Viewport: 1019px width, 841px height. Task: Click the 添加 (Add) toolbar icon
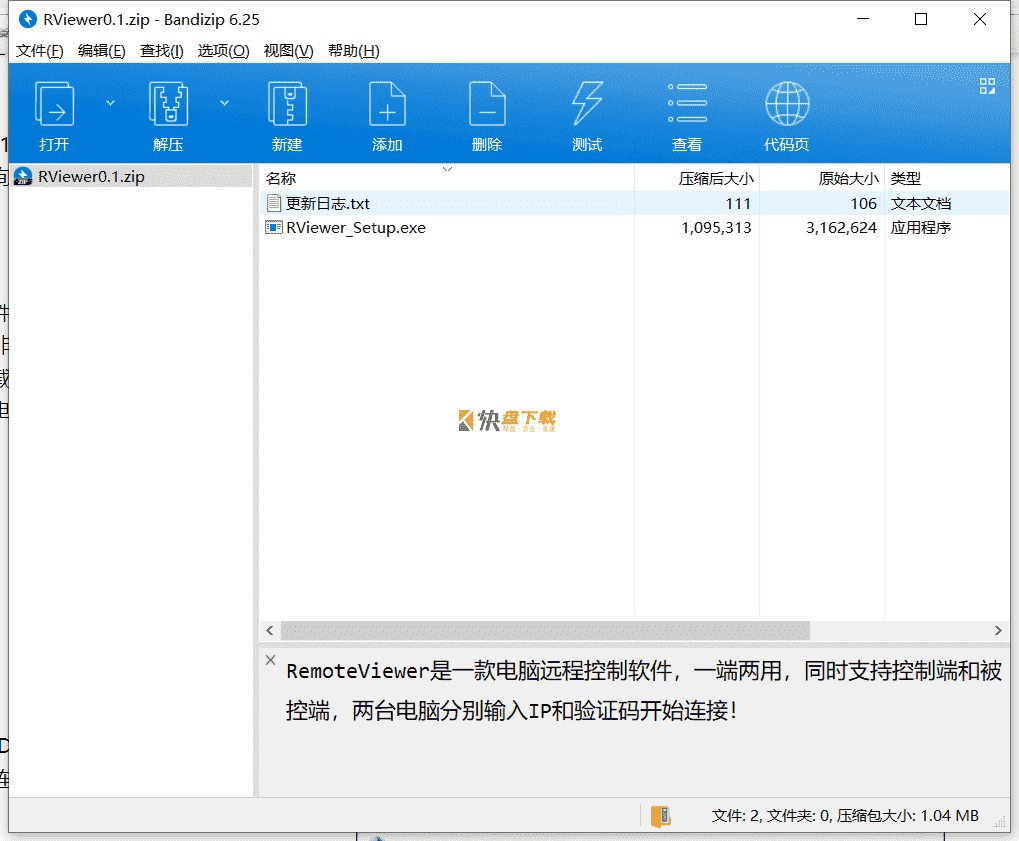click(387, 104)
